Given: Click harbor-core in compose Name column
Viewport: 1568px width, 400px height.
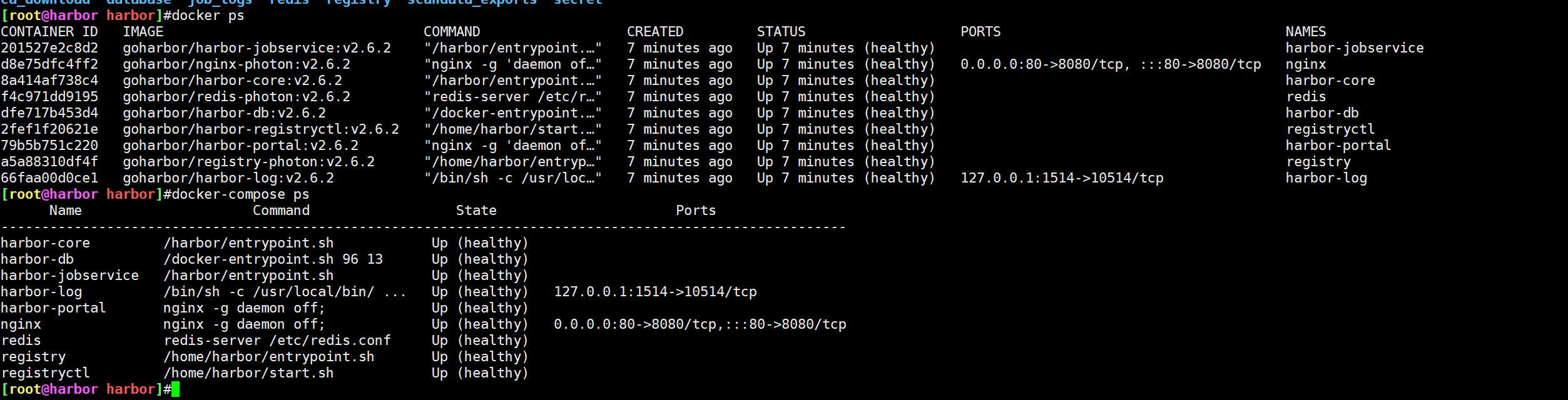Looking at the screenshot, I should click(x=45, y=243).
